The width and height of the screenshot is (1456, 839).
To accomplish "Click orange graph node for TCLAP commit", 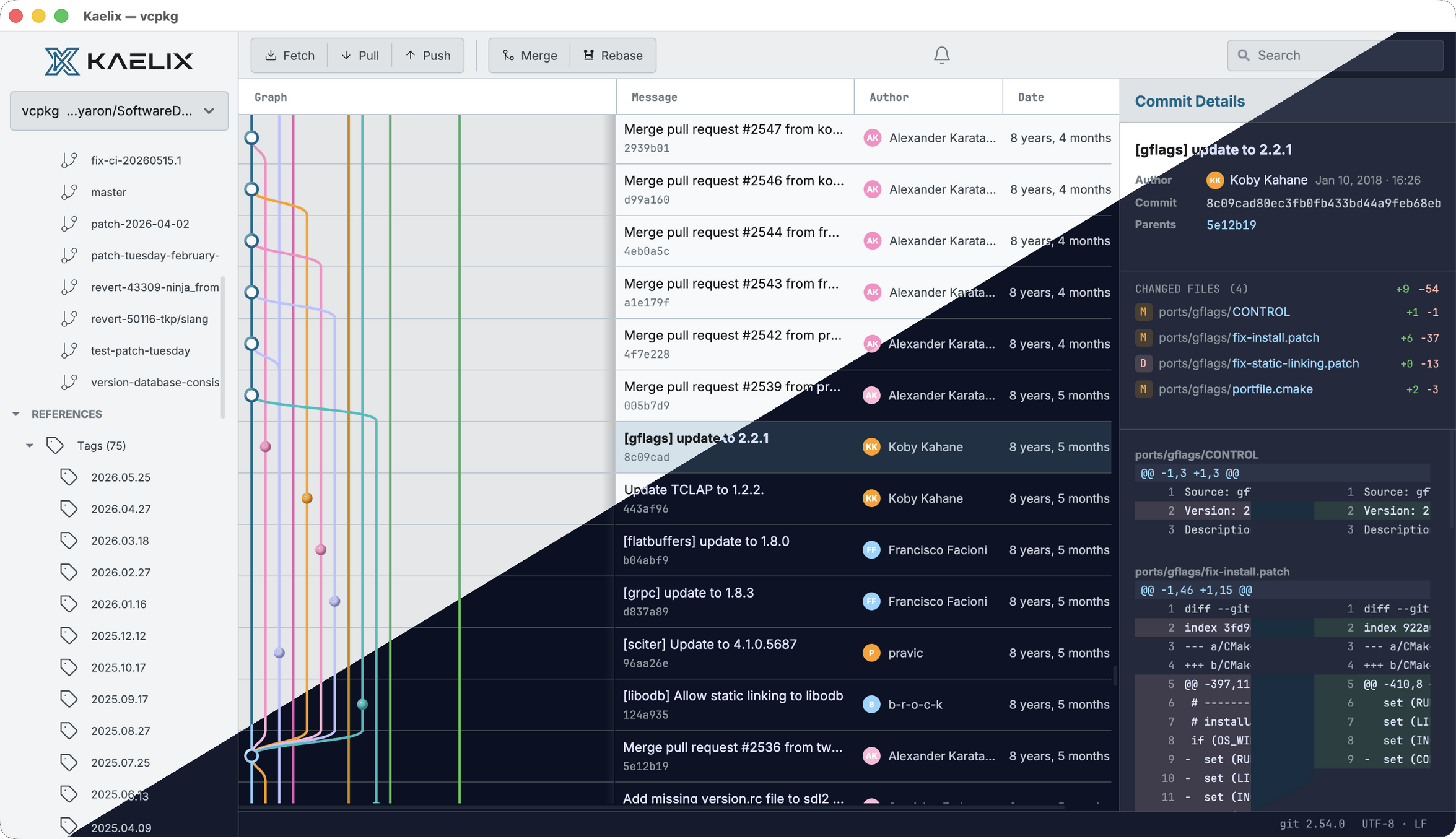I will (x=307, y=498).
